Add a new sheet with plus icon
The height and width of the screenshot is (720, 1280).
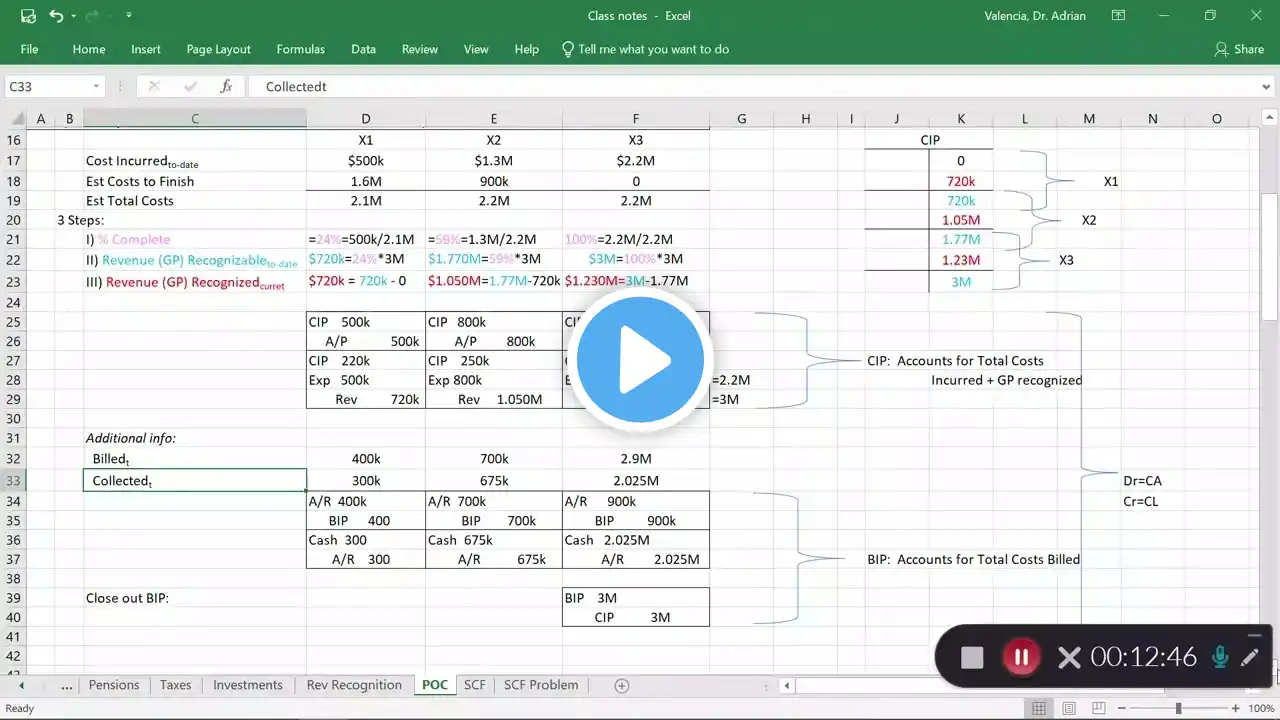[x=622, y=685]
